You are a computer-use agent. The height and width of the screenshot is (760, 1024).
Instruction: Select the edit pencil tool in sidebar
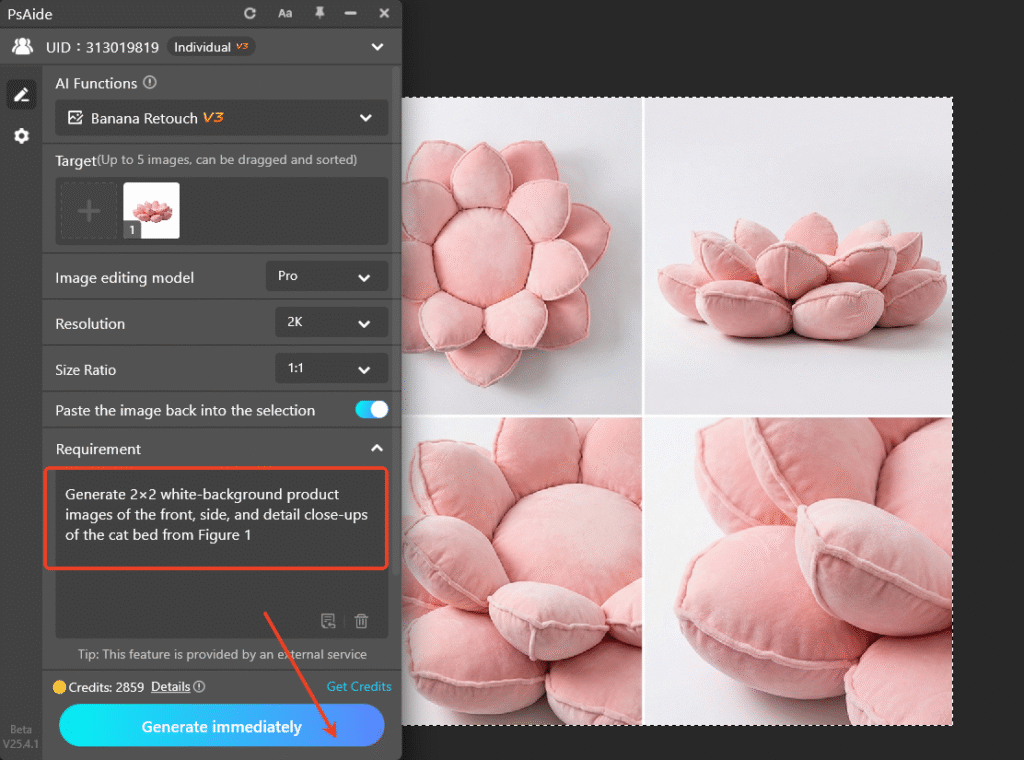[21, 94]
